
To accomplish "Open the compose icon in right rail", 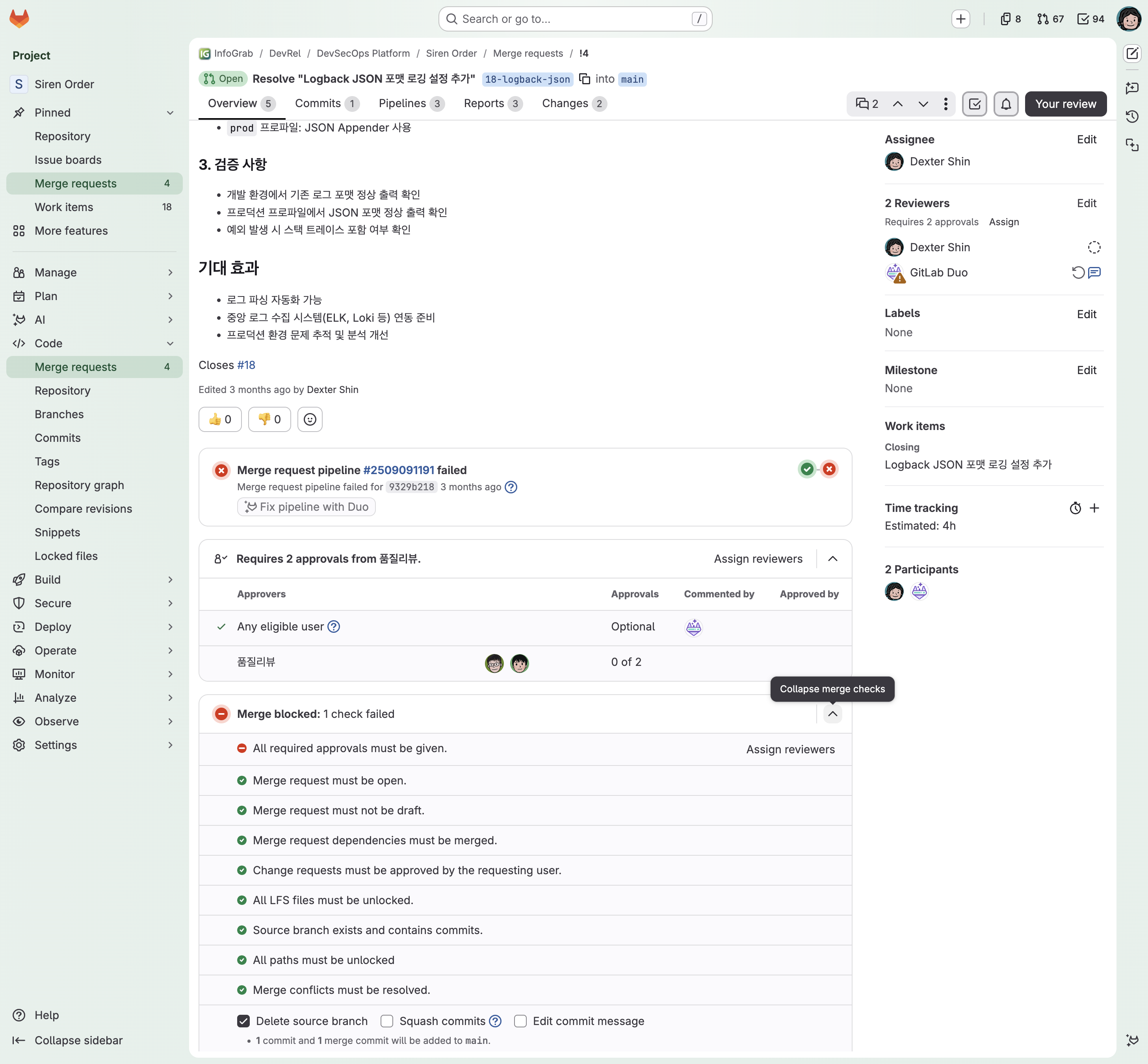I will [1132, 54].
